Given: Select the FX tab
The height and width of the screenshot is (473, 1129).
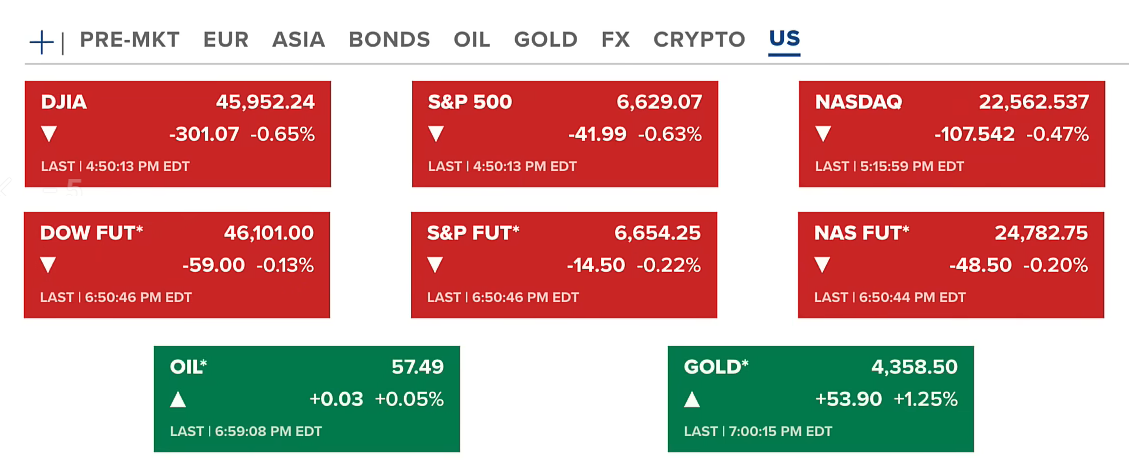Looking at the screenshot, I should 615,40.
